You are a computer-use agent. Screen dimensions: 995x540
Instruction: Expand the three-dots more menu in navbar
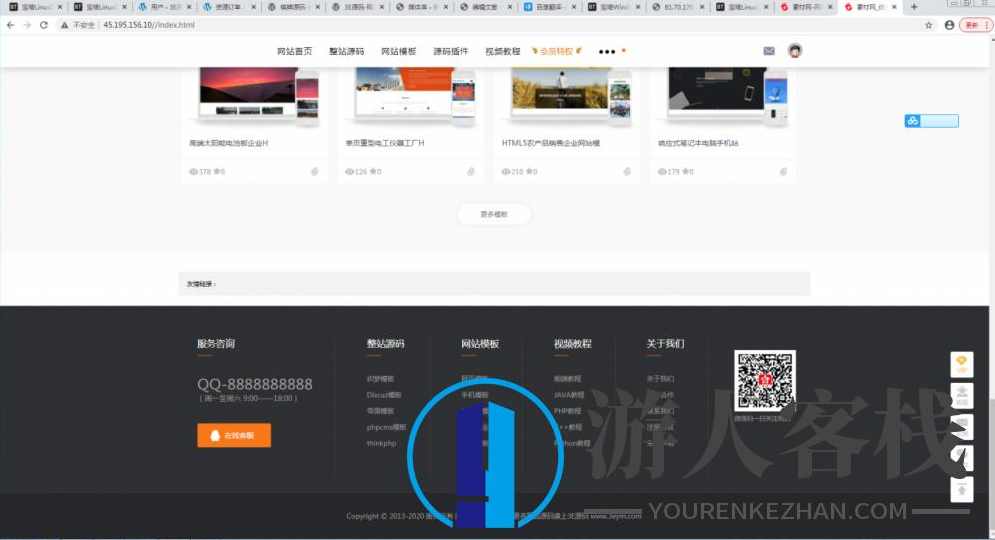coord(607,51)
